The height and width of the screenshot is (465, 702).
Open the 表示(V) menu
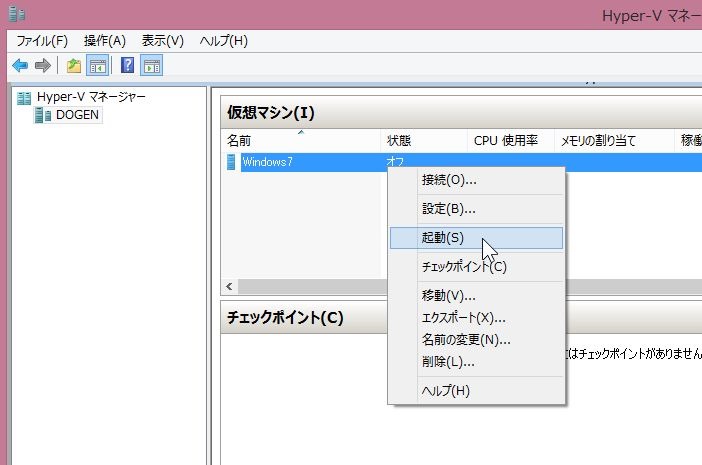tap(163, 41)
